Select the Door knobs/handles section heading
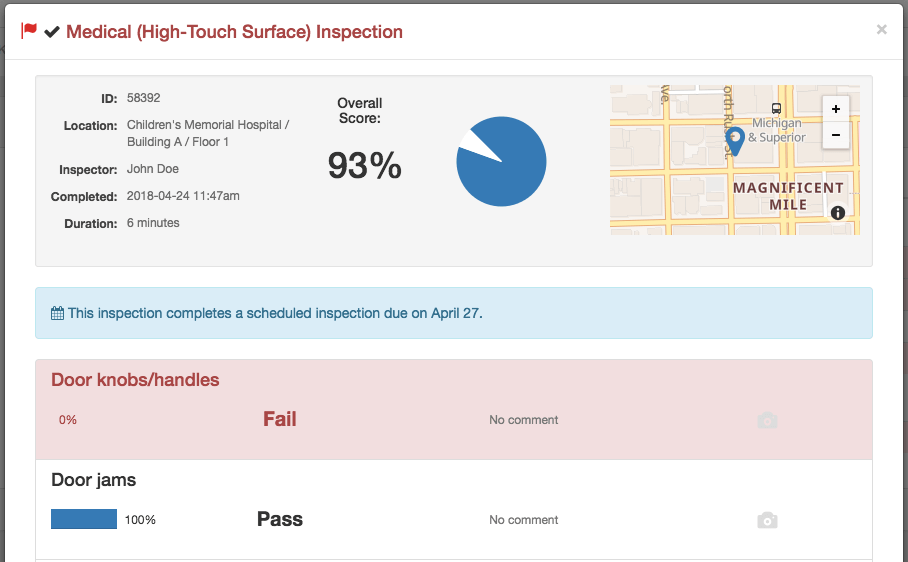The image size is (908, 562). point(136,380)
